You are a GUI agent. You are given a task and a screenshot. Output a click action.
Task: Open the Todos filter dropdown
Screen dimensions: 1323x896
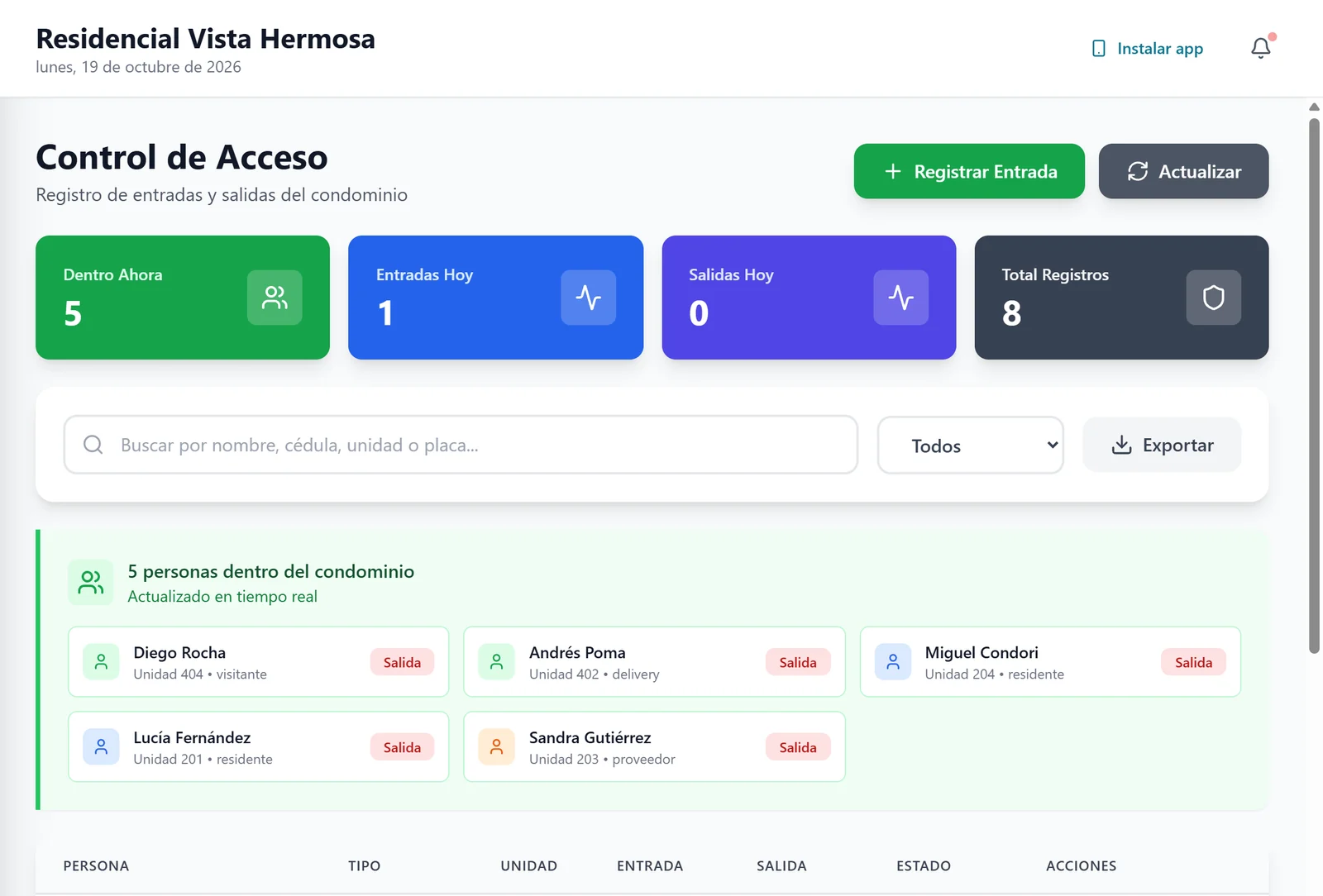[971, 446]
